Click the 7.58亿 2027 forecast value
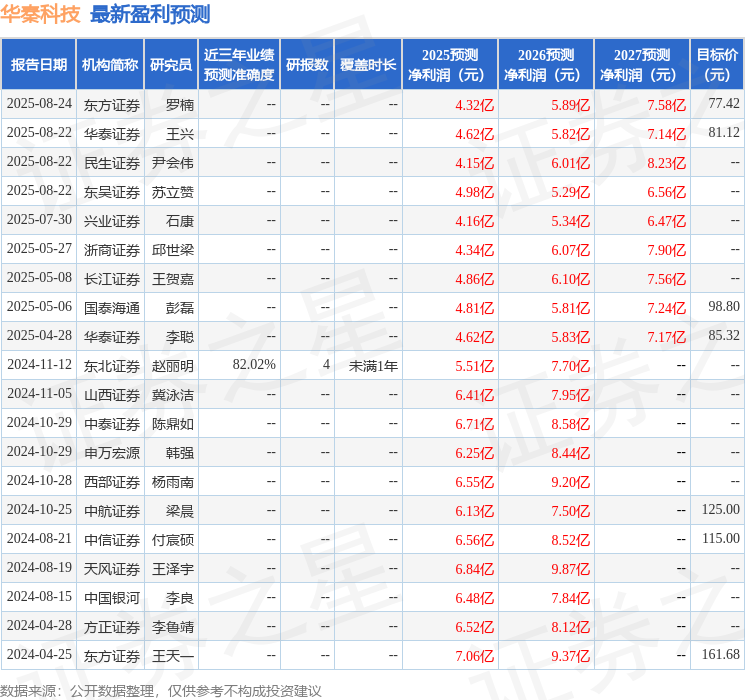 point(666,105)
